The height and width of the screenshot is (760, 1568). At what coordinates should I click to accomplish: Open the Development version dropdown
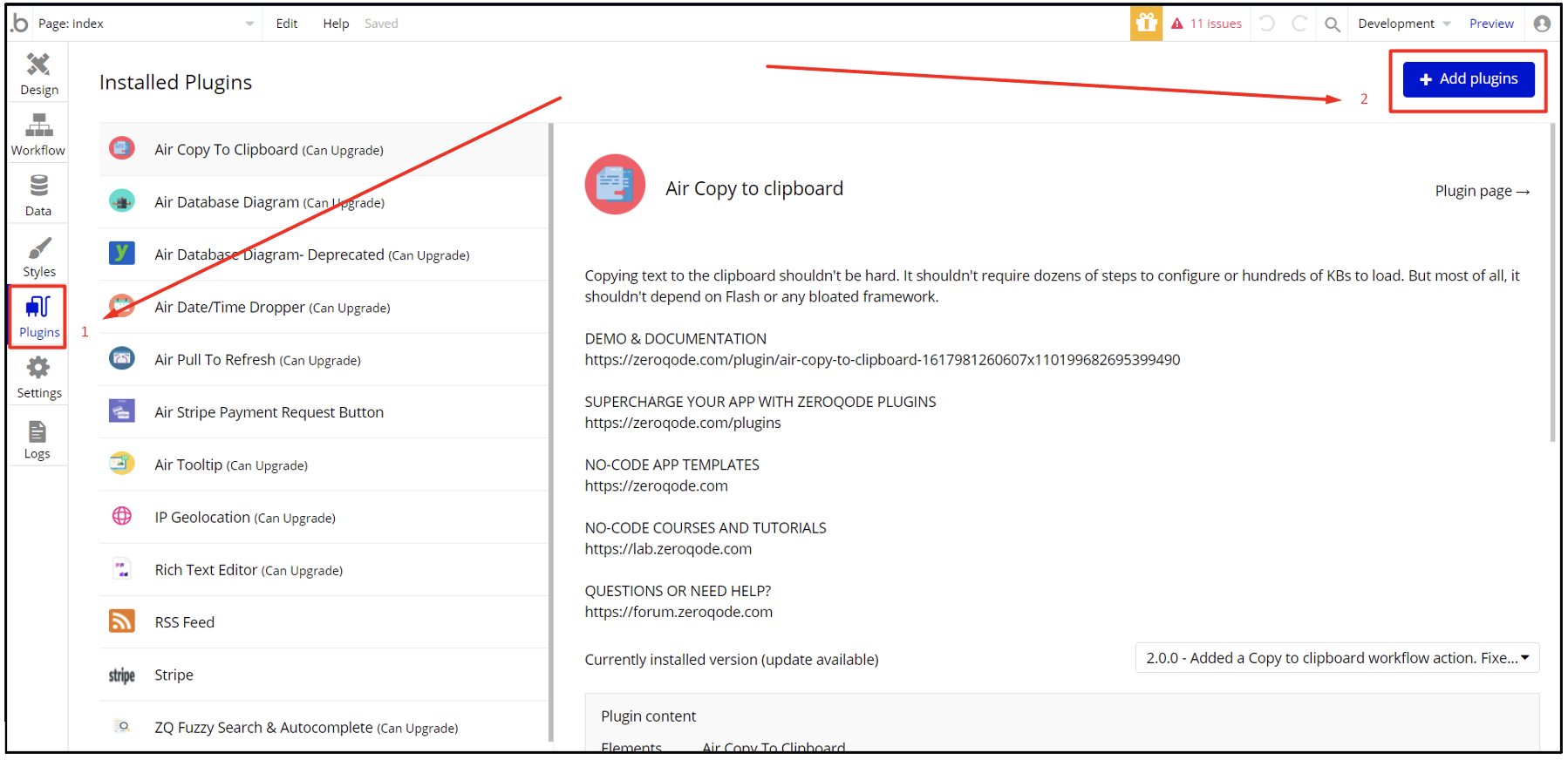[x=1404, y=24]
